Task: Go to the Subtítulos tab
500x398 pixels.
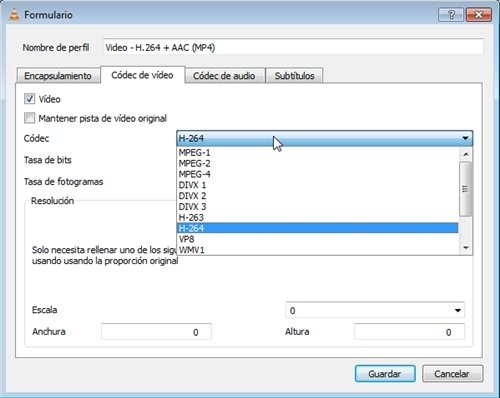Action: pos(294,76)
